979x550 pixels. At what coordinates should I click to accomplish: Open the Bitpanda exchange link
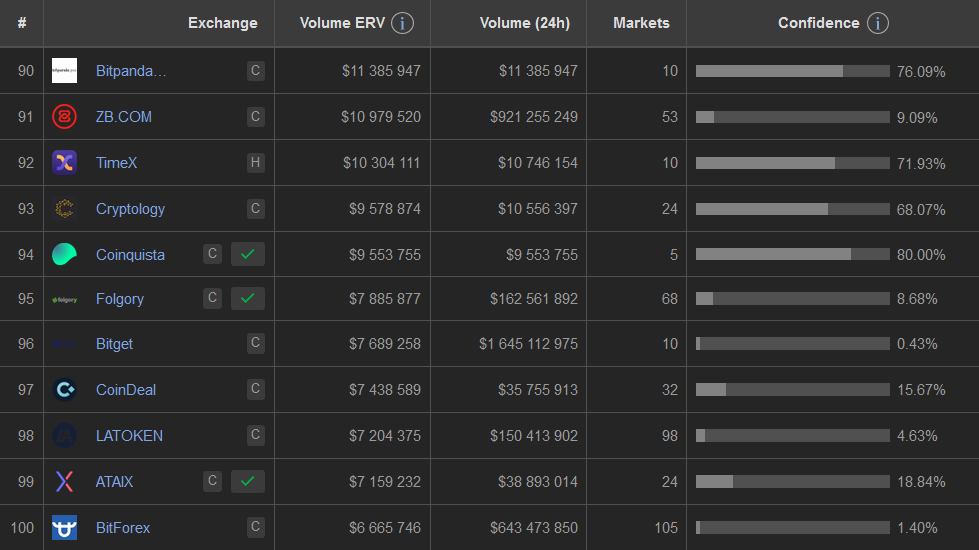131,71
